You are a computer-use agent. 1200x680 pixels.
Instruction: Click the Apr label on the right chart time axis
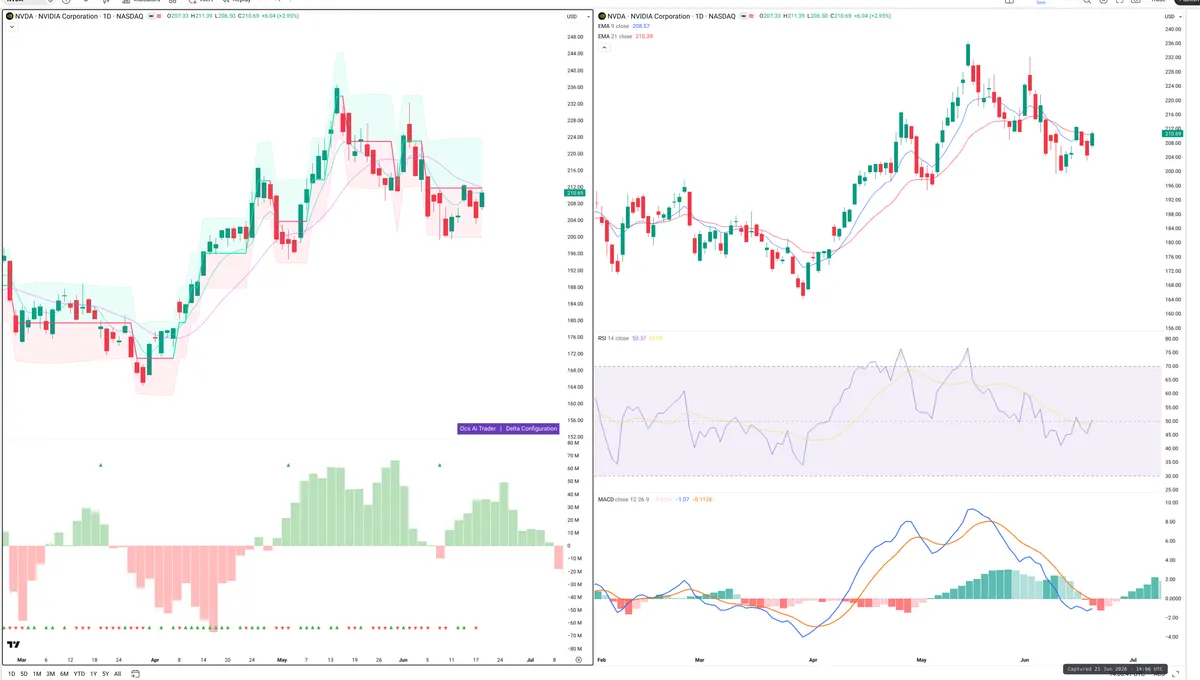coord(813,661)
